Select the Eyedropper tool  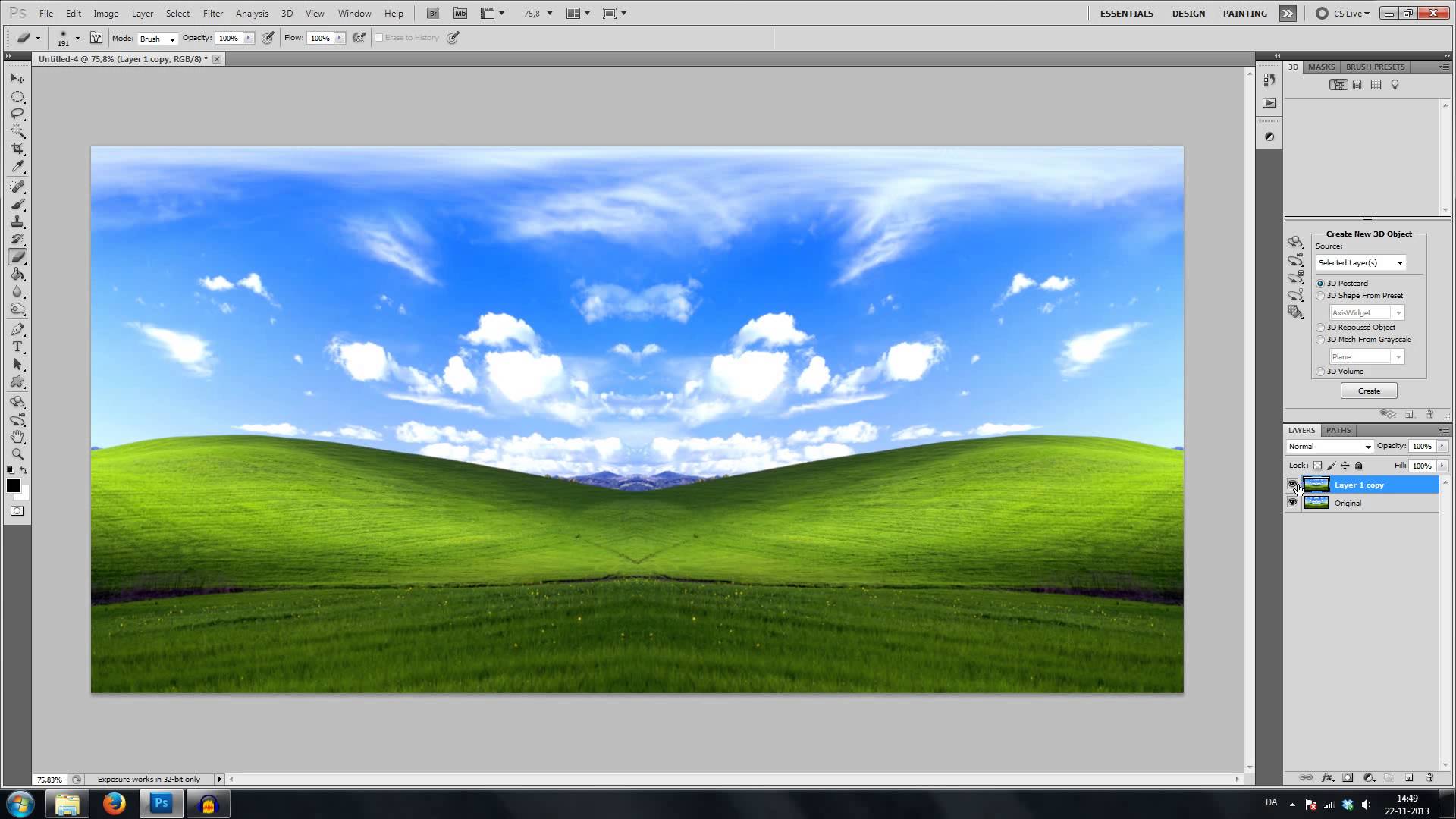(17, 166)
